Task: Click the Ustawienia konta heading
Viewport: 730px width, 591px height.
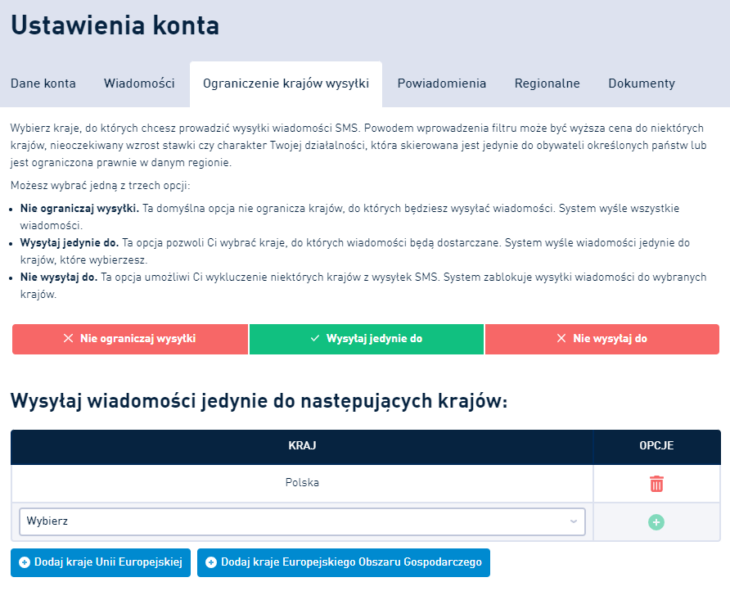Action: click(115, 26)
